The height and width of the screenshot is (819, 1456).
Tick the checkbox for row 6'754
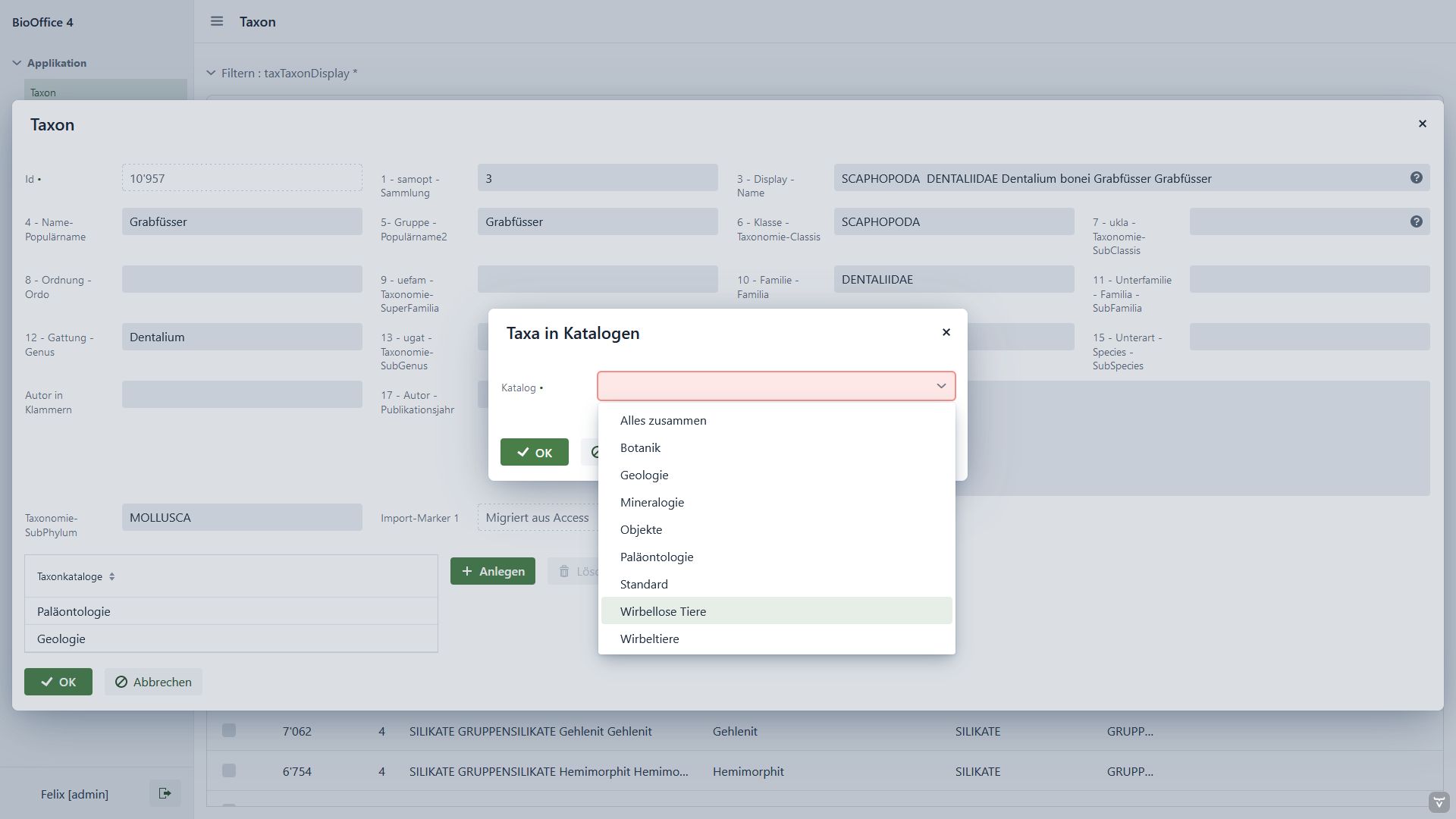coord(229,770)
